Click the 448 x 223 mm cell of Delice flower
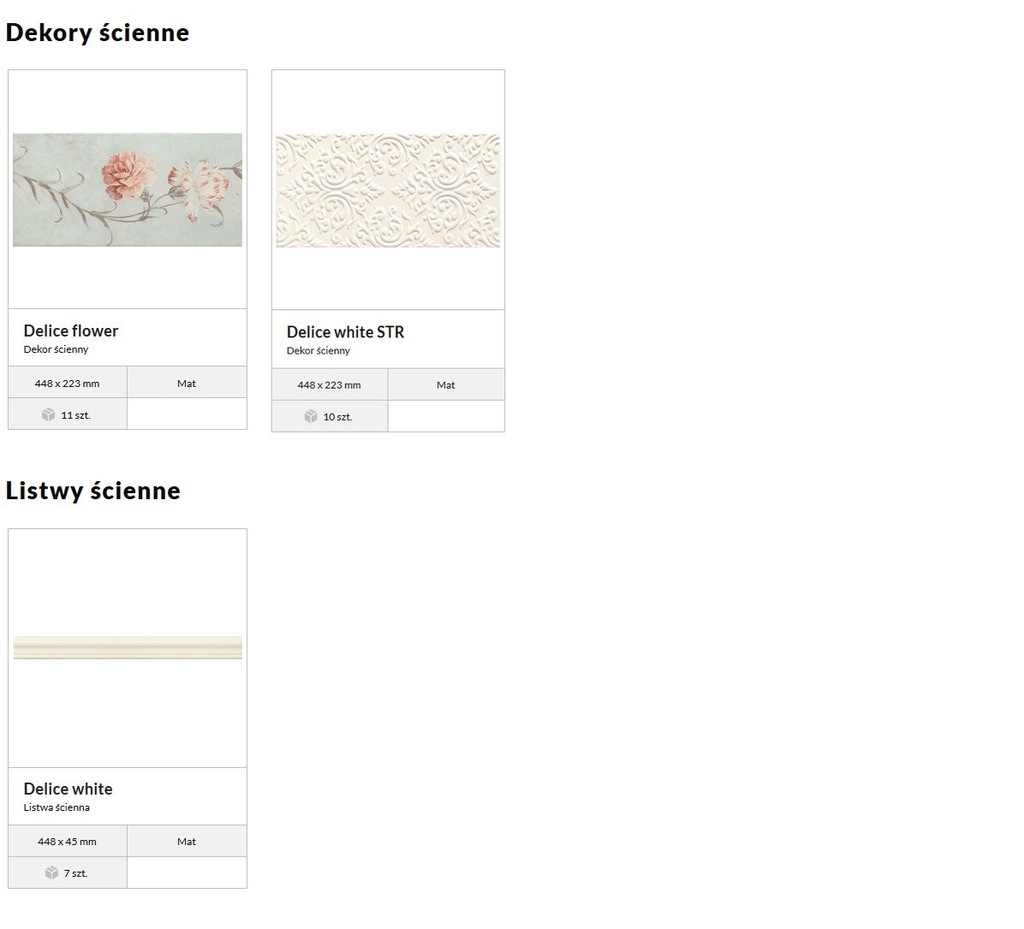Image resolution: width=1024 pixels, height=929 pixels. tap(68, 383)
